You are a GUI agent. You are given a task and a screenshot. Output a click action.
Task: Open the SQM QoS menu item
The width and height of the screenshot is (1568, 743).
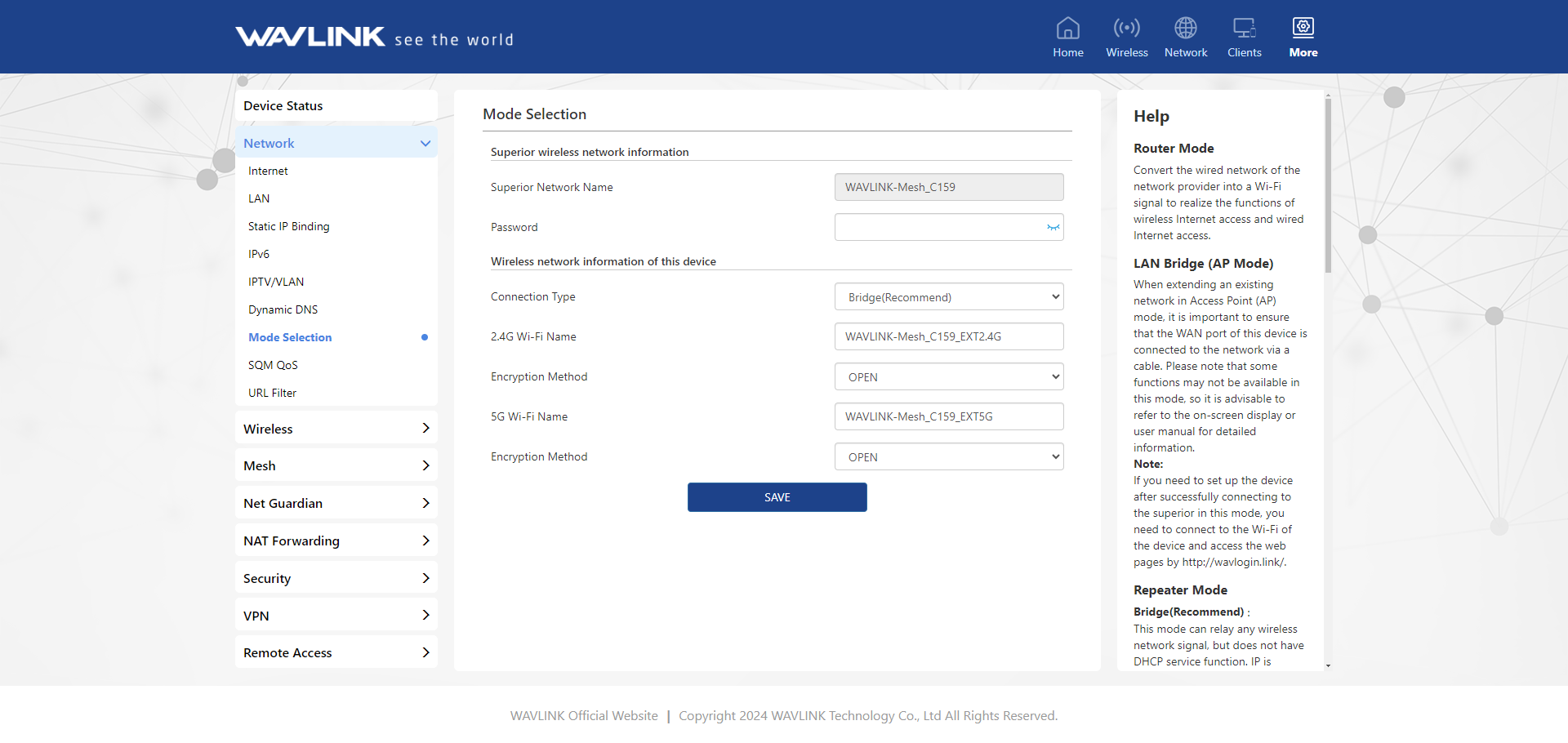[273, 365]
